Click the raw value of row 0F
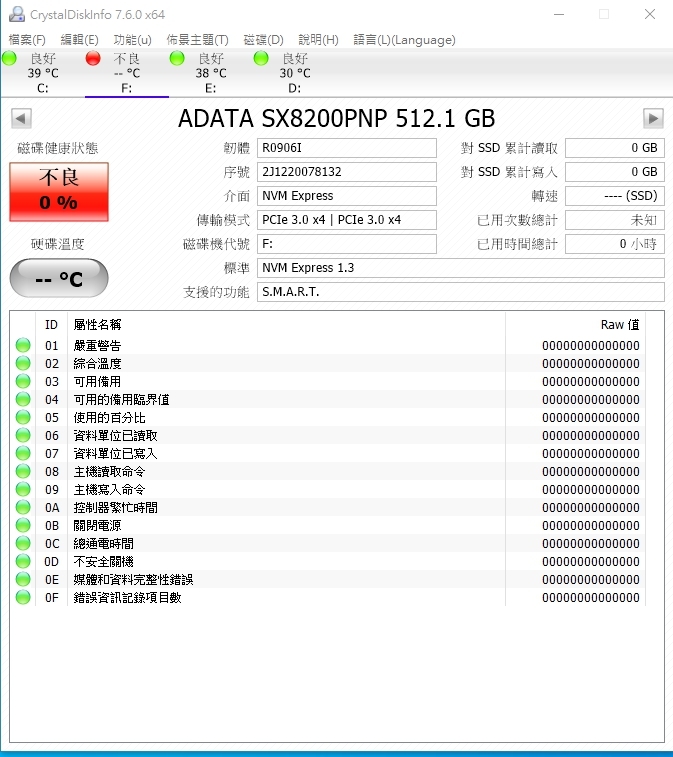The height and width of the screenshot is (757, 673). point(590,598)
